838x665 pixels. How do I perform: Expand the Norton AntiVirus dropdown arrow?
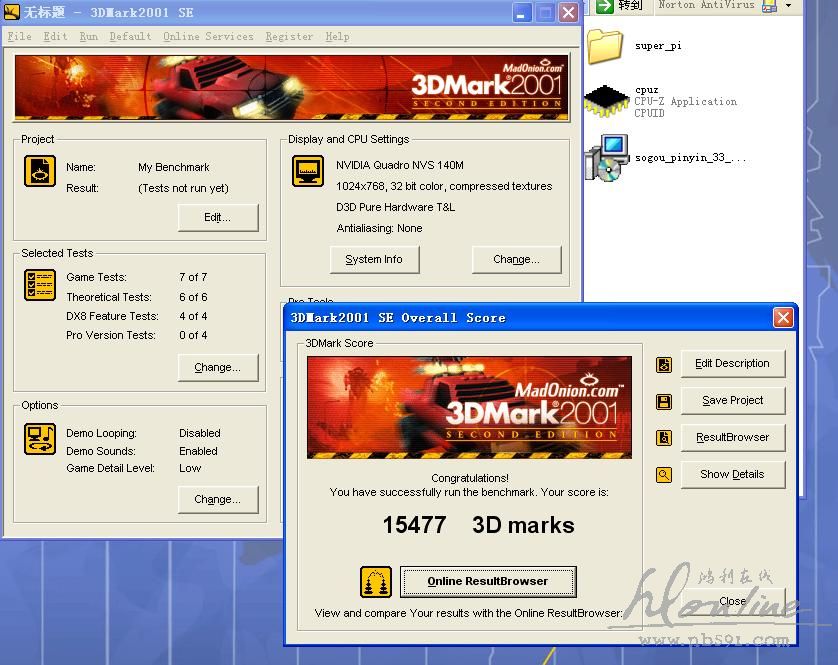788,6
